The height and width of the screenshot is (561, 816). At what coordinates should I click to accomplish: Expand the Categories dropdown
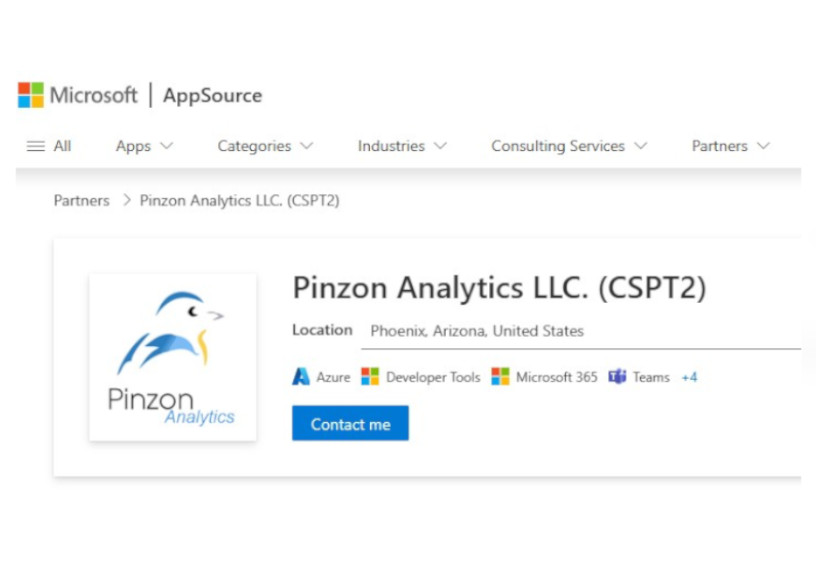tap(265, 146)
